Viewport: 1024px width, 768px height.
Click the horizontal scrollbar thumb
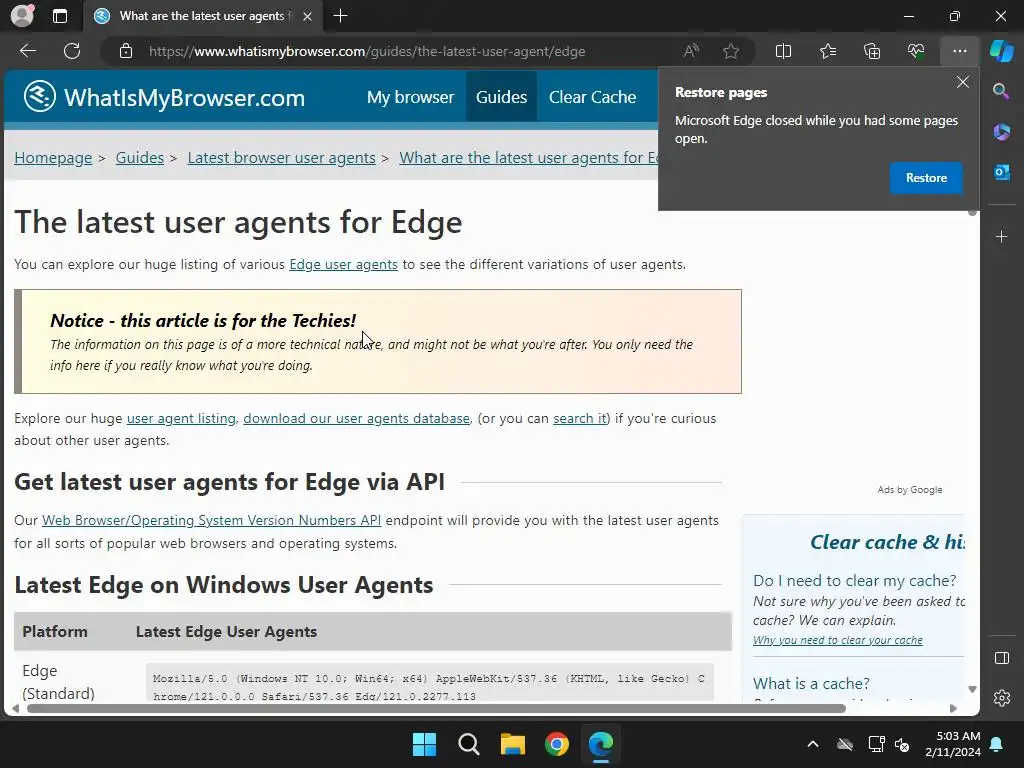pyautogui.click(x=436, y=708)
